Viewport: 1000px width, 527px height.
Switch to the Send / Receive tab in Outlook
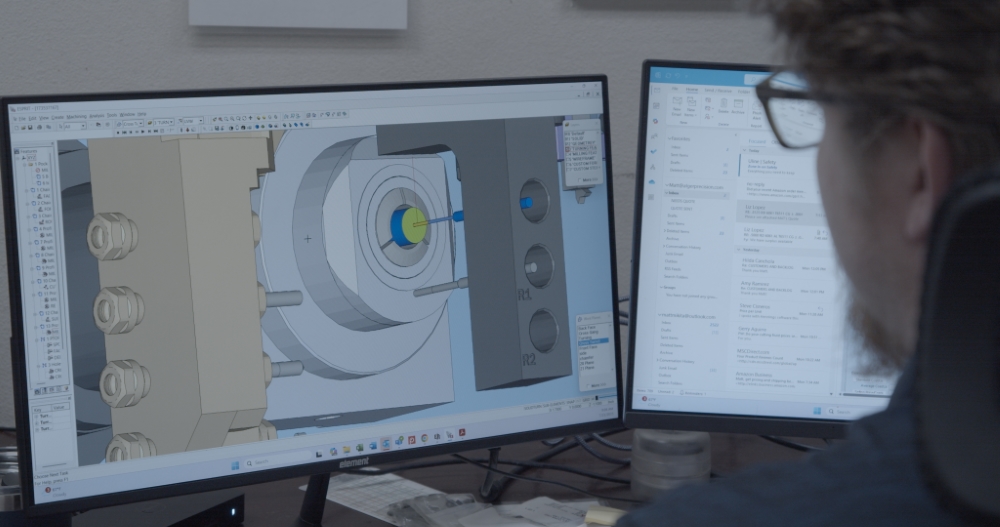coord(718,91)
